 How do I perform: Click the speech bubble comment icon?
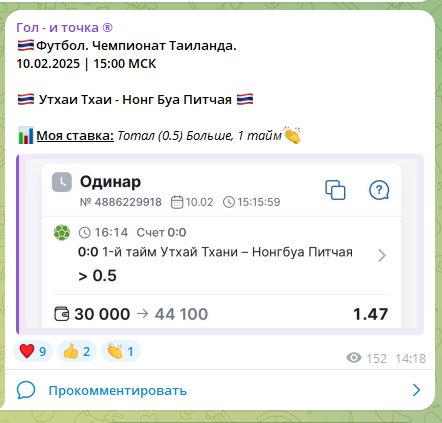coord(26,390)
